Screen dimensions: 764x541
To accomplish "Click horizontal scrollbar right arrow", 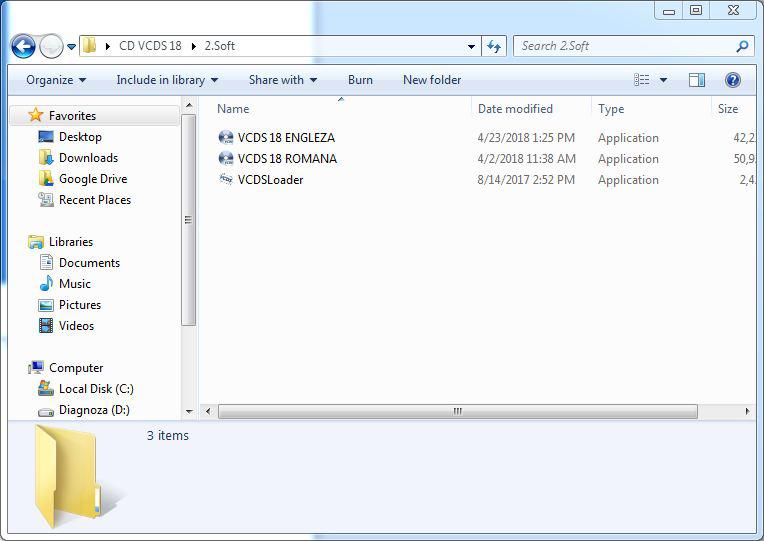I will [x=747, y=411].
